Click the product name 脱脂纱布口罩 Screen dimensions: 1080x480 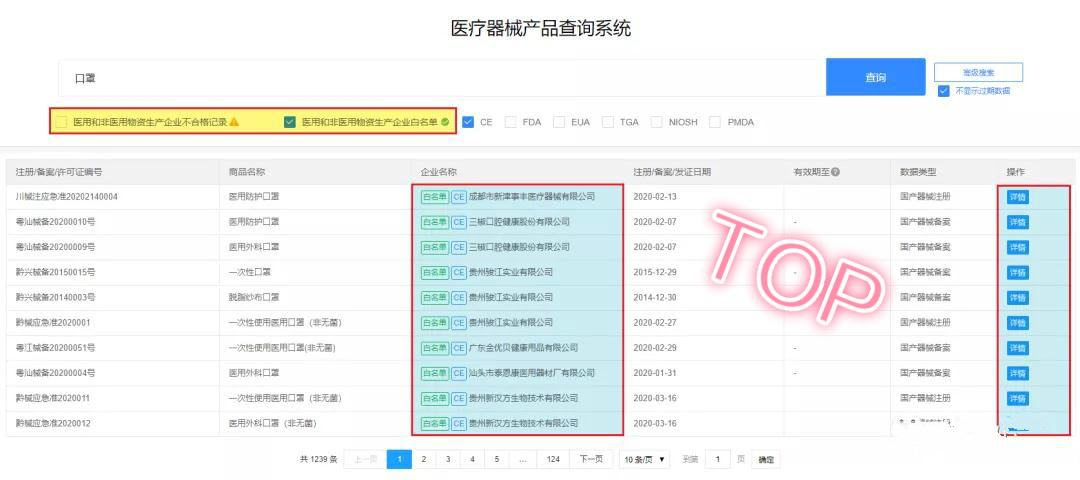click(253, 298)
